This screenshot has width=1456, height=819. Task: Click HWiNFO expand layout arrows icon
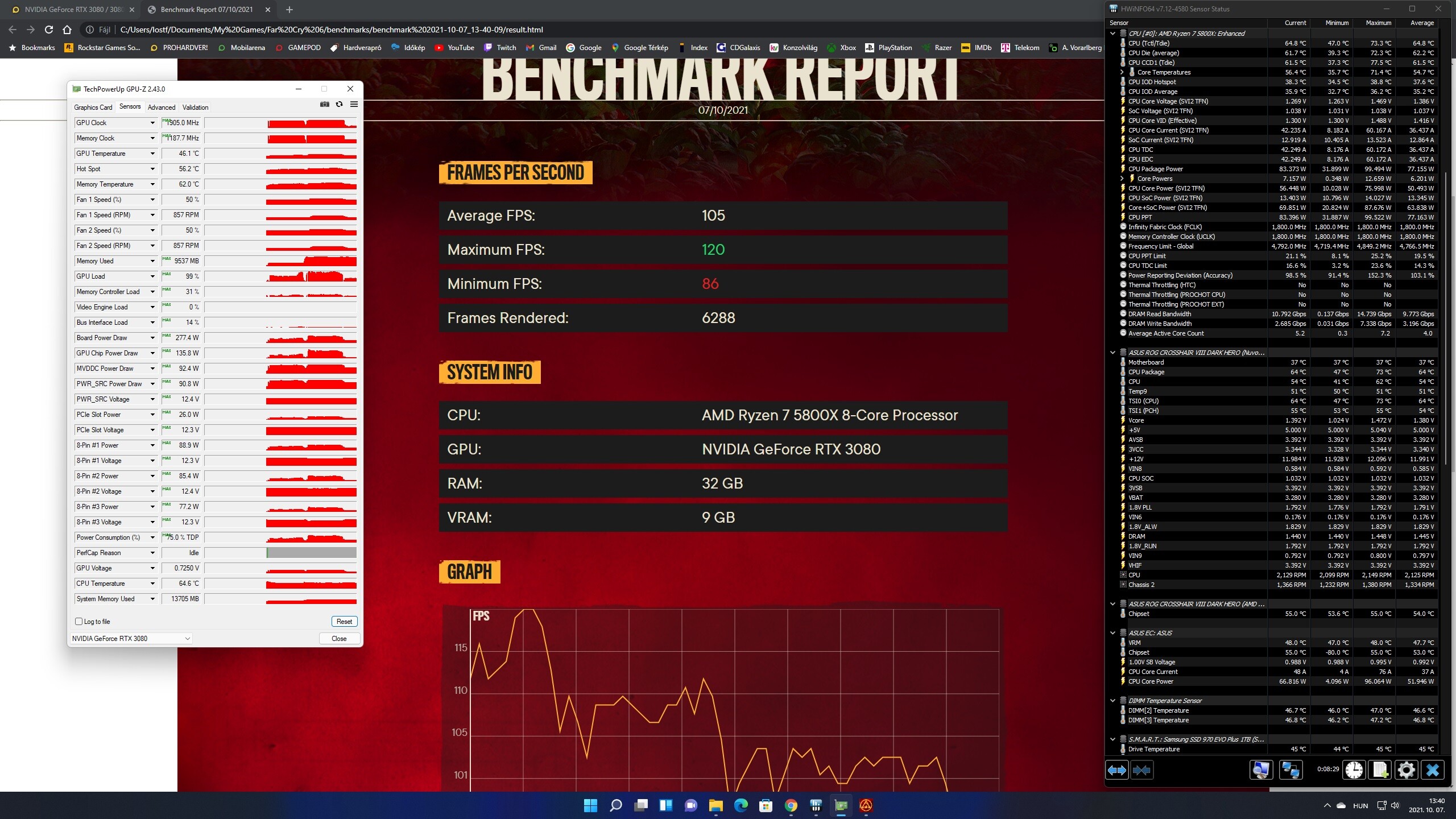(1116, 770)
